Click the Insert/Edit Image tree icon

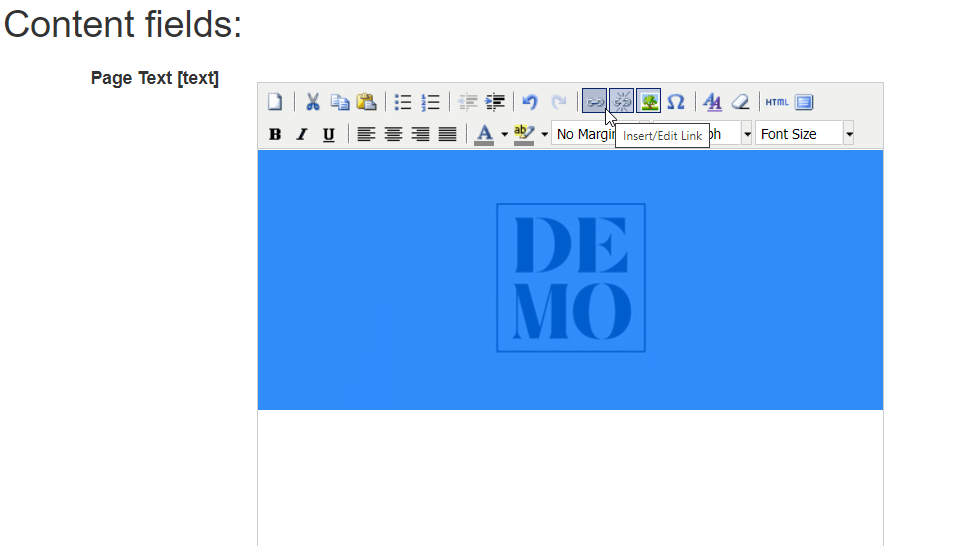[649, 101]
